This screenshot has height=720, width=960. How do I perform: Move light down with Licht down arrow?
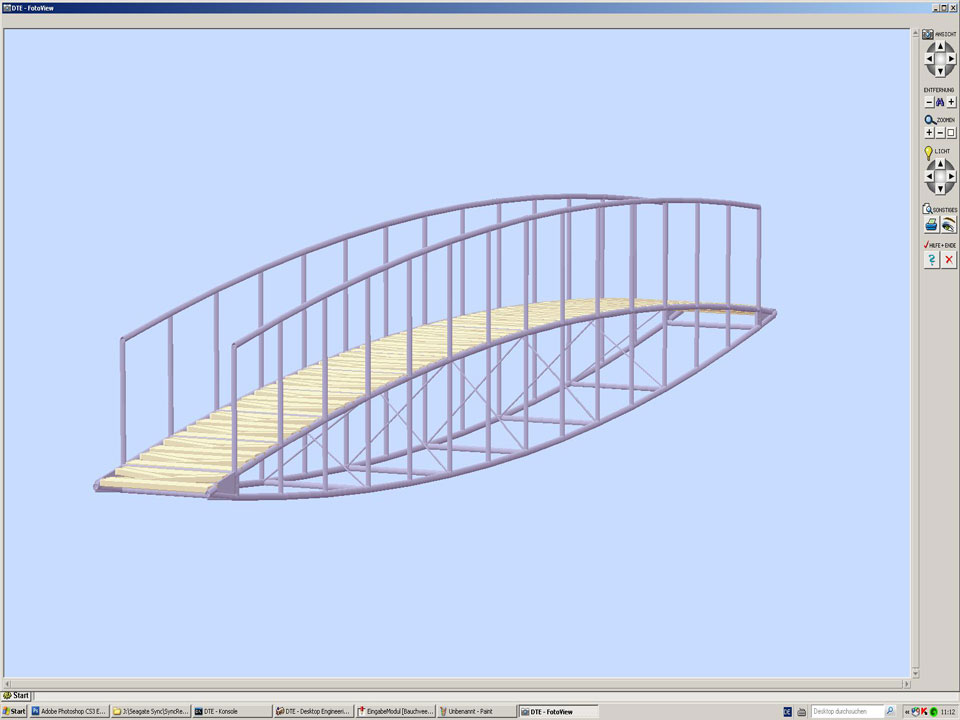click(x=940, y=189)
